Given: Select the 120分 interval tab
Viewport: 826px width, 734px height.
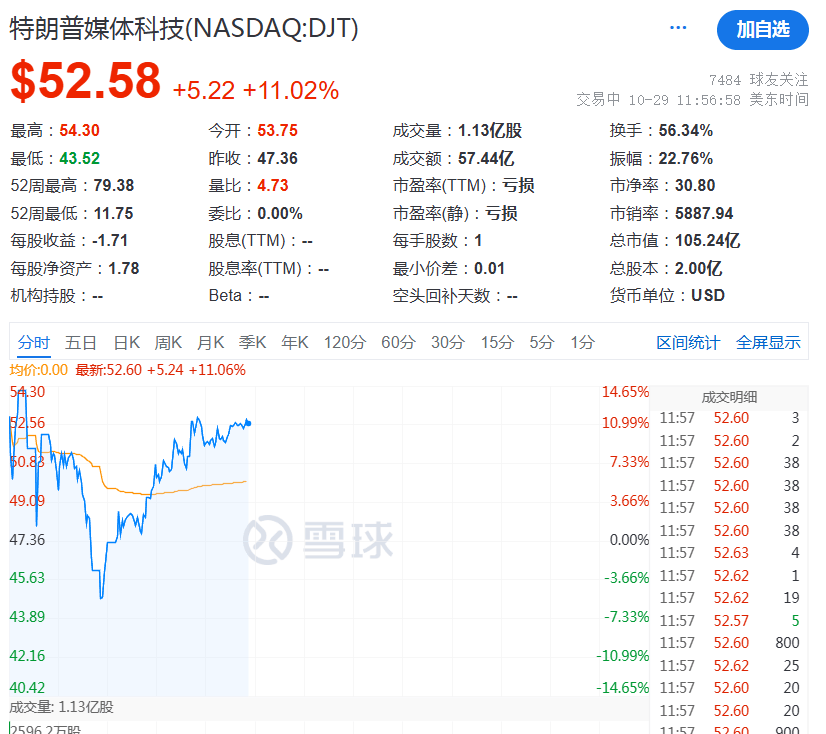Looking at the screenshot, I should tap(344, 342).
